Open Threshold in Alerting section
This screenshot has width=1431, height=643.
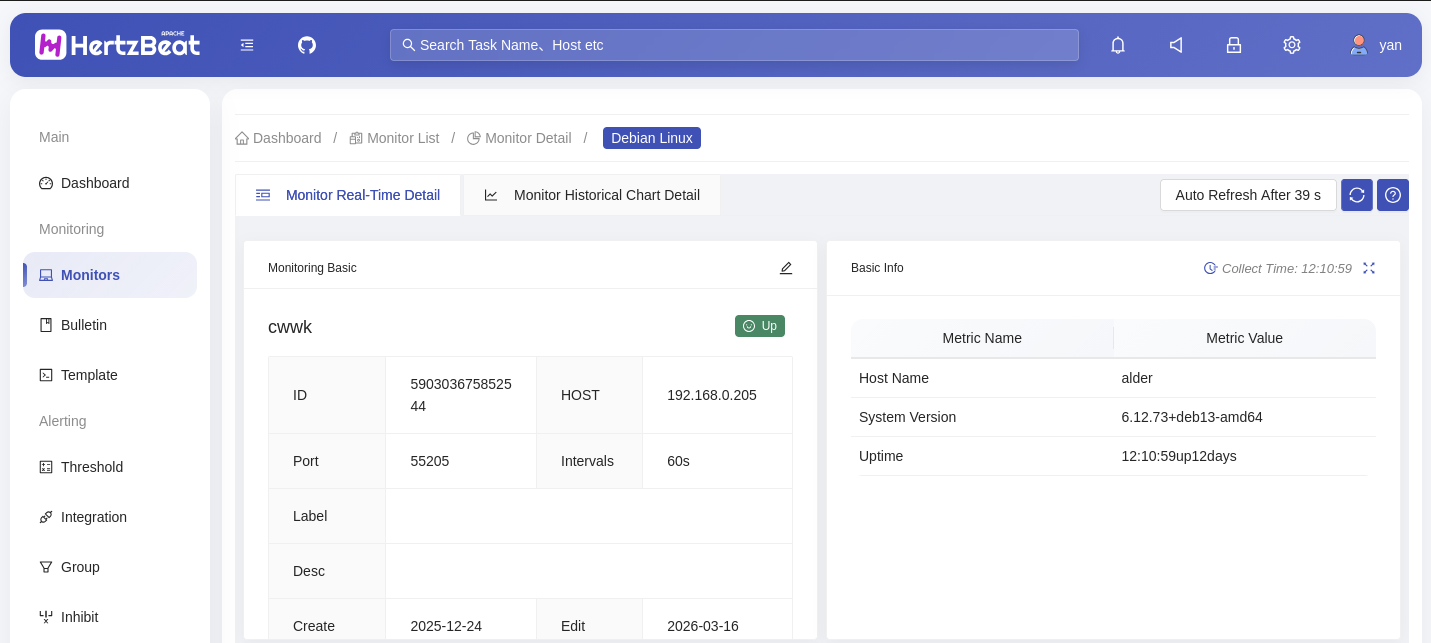(91, 467)
